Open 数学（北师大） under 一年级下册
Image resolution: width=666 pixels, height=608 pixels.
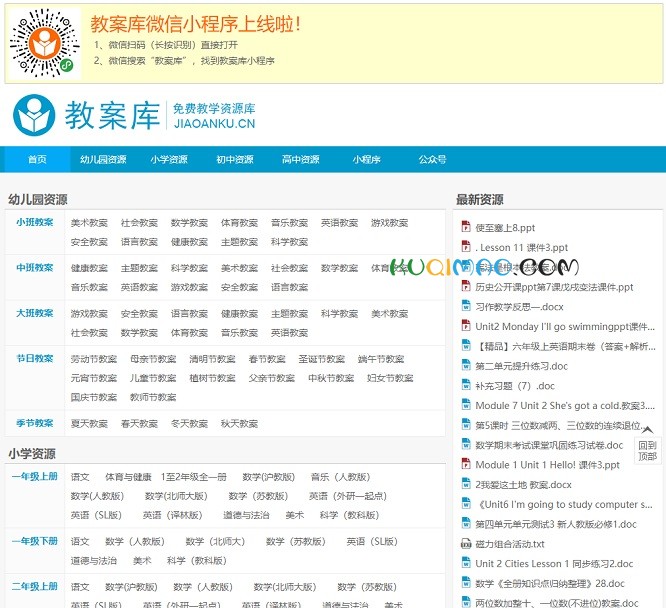[x=216, y=541]
